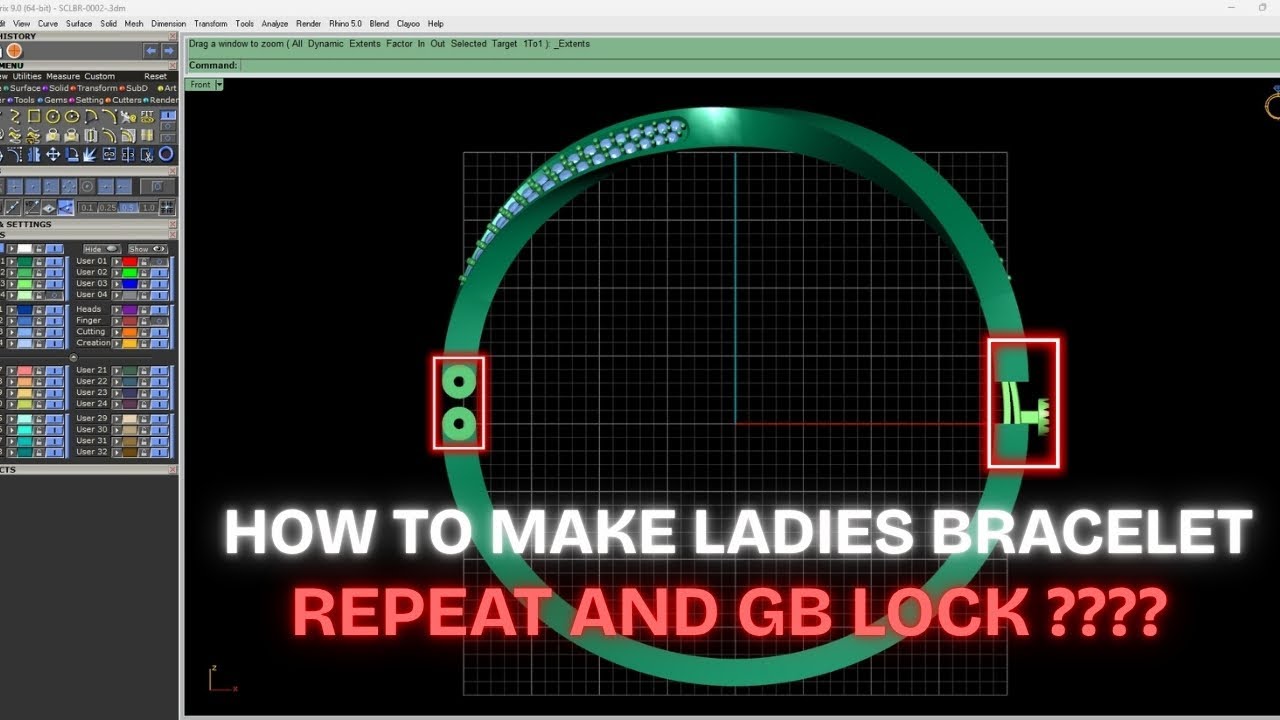
Task: Click the yellow bar pair icon
Action: click(x=147, y=135)
